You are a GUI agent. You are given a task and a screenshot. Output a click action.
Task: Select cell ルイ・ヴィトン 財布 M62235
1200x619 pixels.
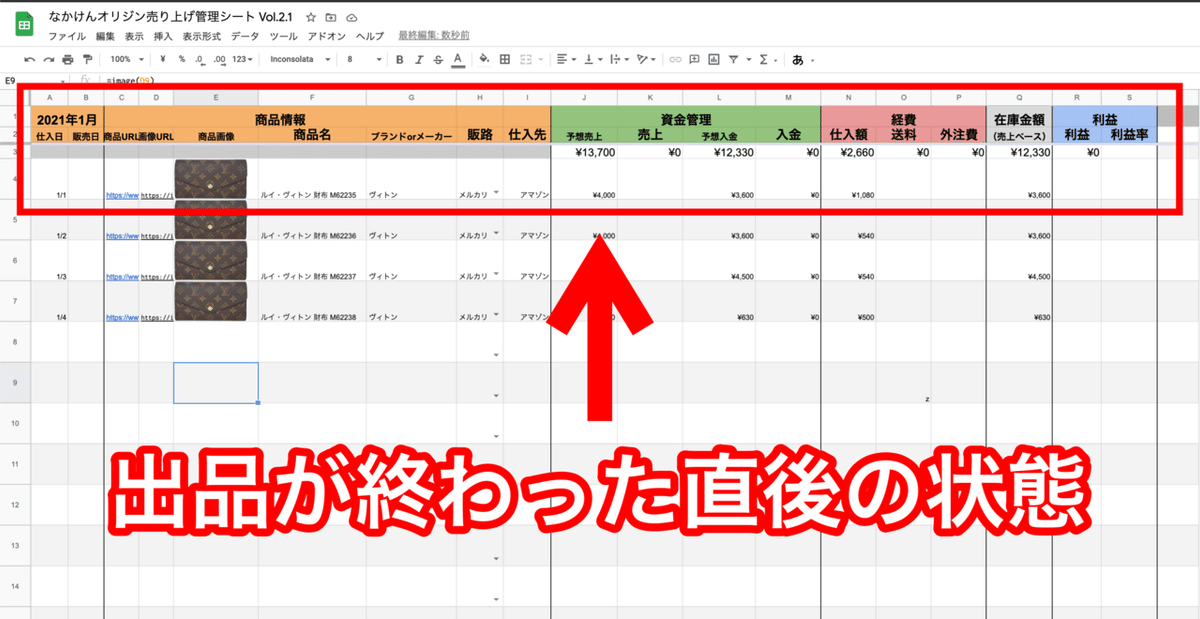[x=312, y=180]
